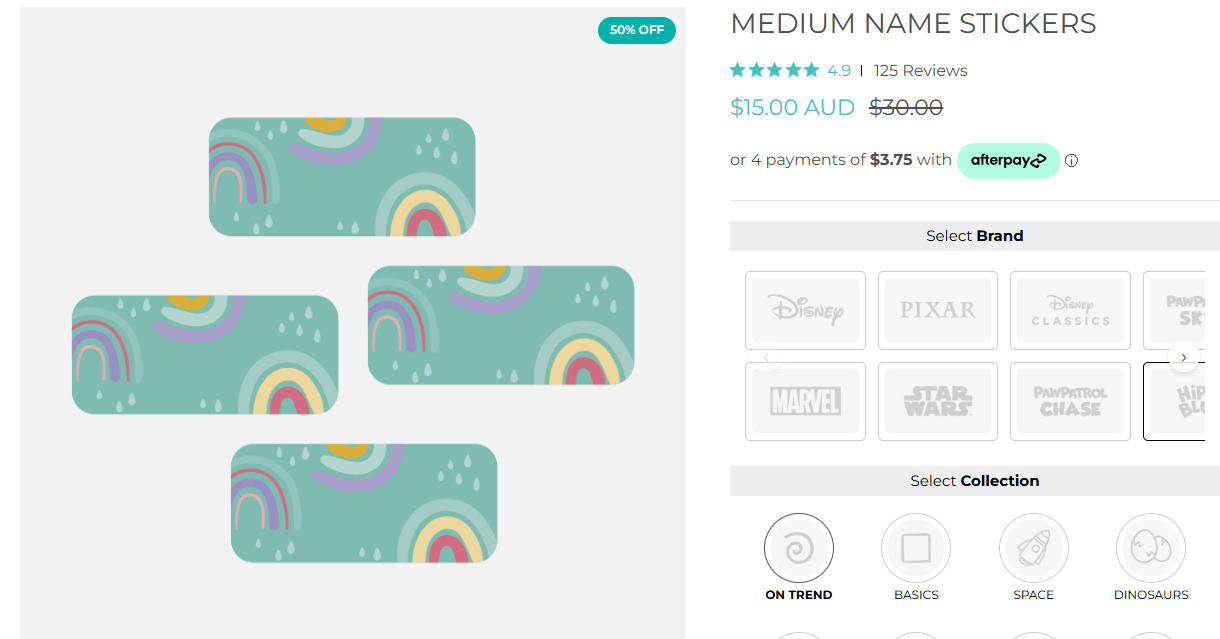Select the Basics collection
The height and width of the screenshot is (639, 1220).
click(x=915, y=548)
